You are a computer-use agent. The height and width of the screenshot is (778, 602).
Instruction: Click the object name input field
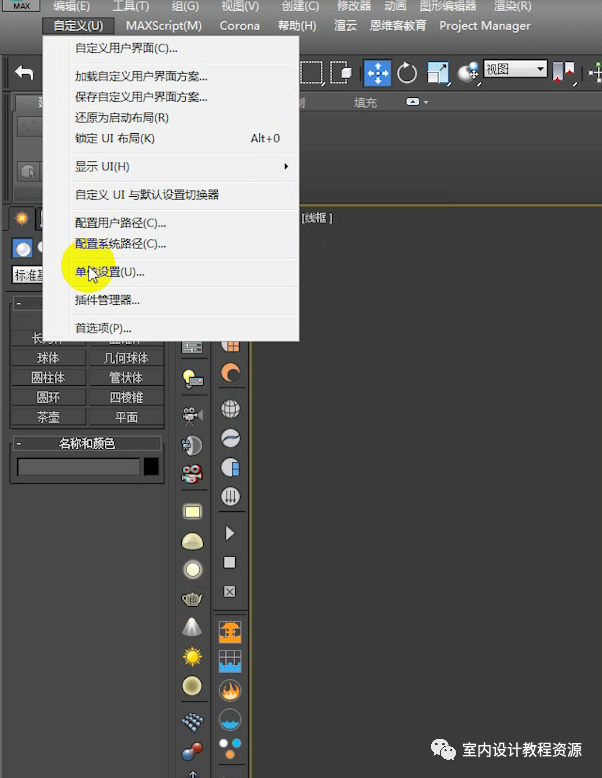point(78,467)
